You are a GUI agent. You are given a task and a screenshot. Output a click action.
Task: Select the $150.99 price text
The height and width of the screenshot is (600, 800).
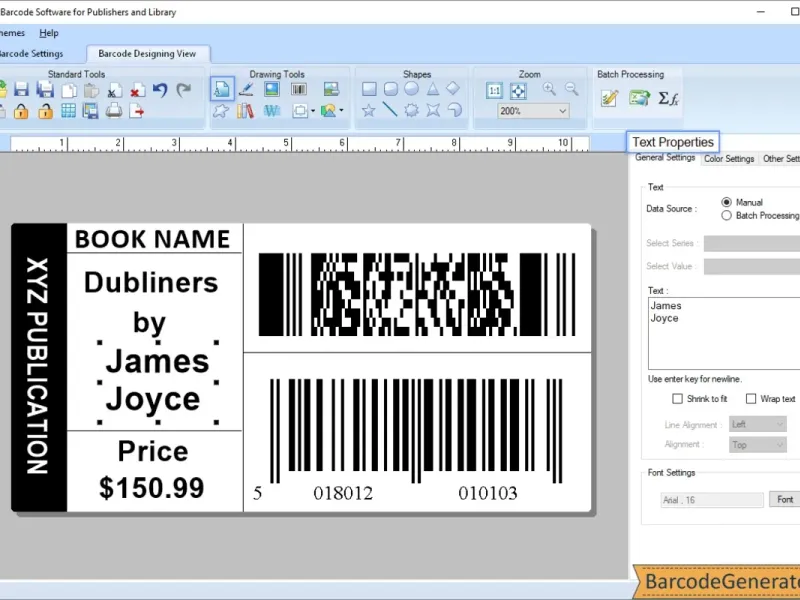[152, 488]
